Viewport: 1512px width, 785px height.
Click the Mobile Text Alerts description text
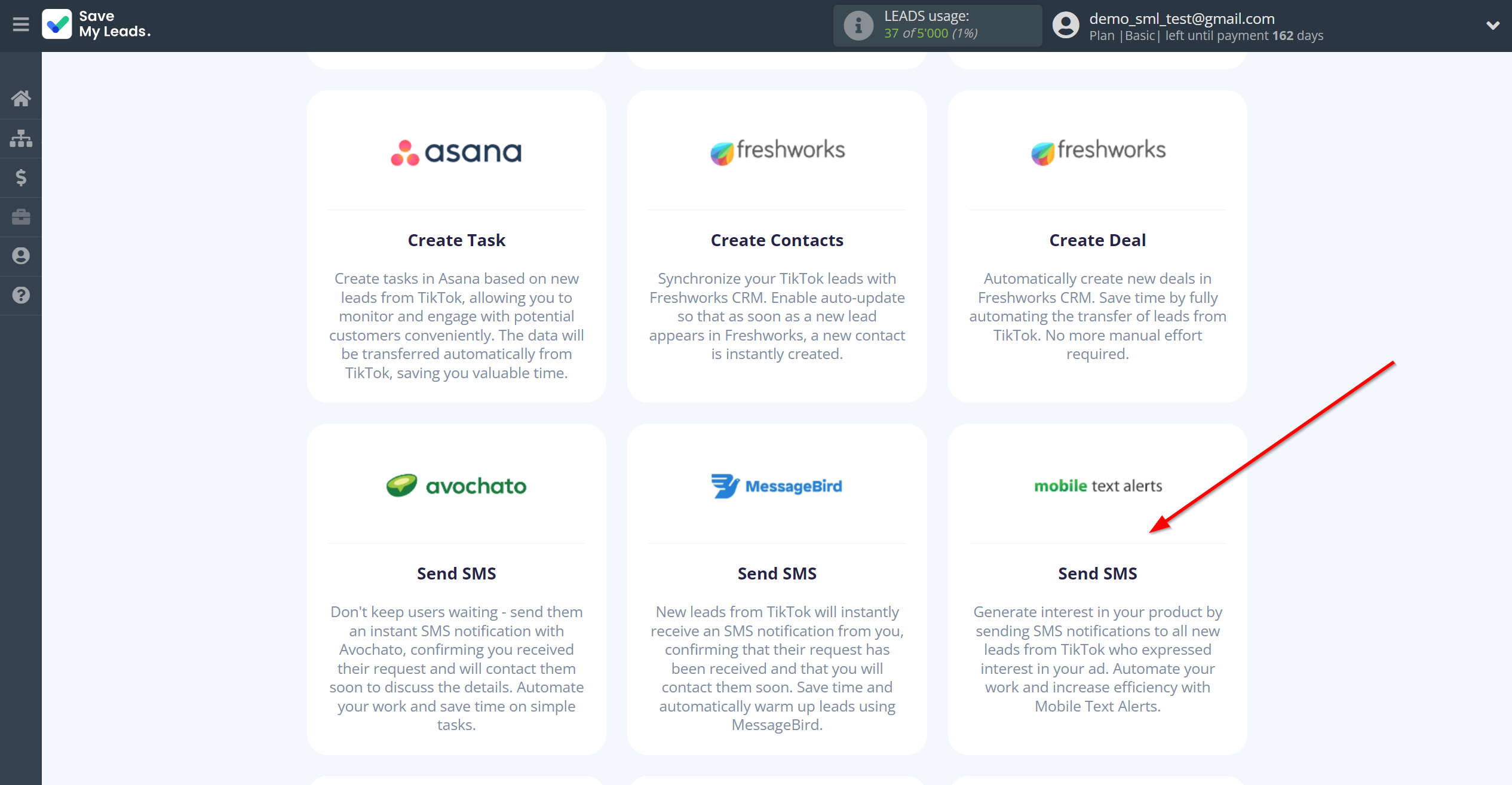(1098, 659)
